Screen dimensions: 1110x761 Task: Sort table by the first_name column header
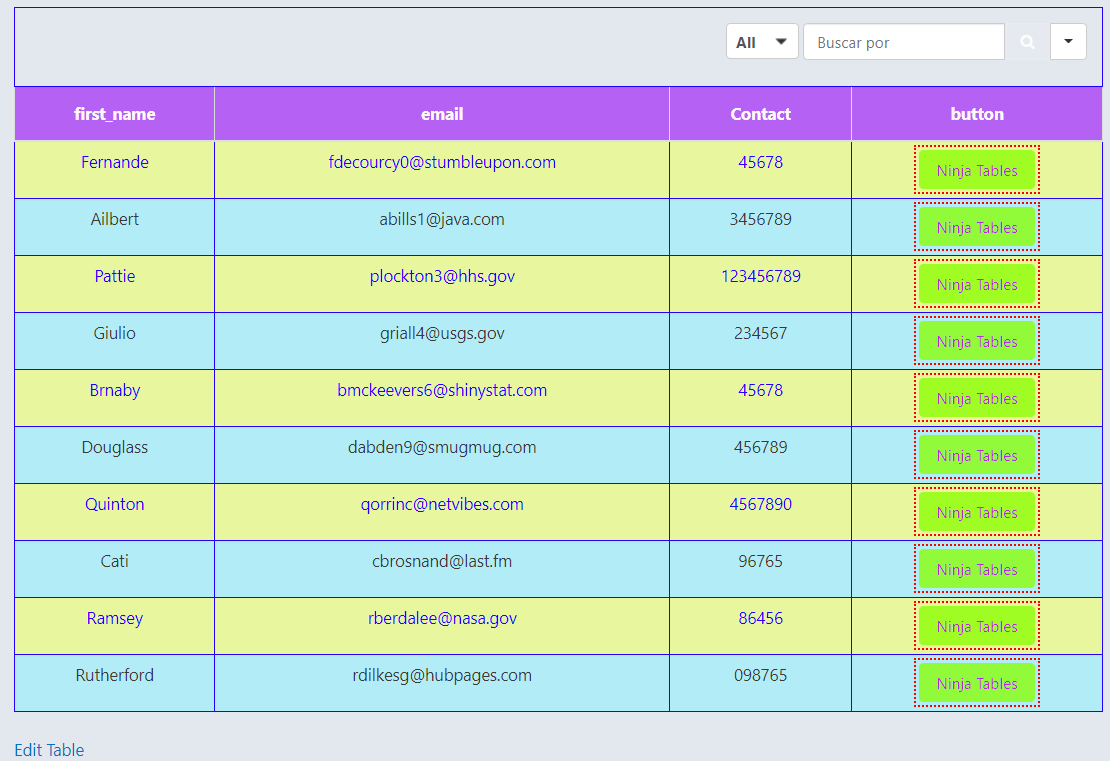[114, 113]
